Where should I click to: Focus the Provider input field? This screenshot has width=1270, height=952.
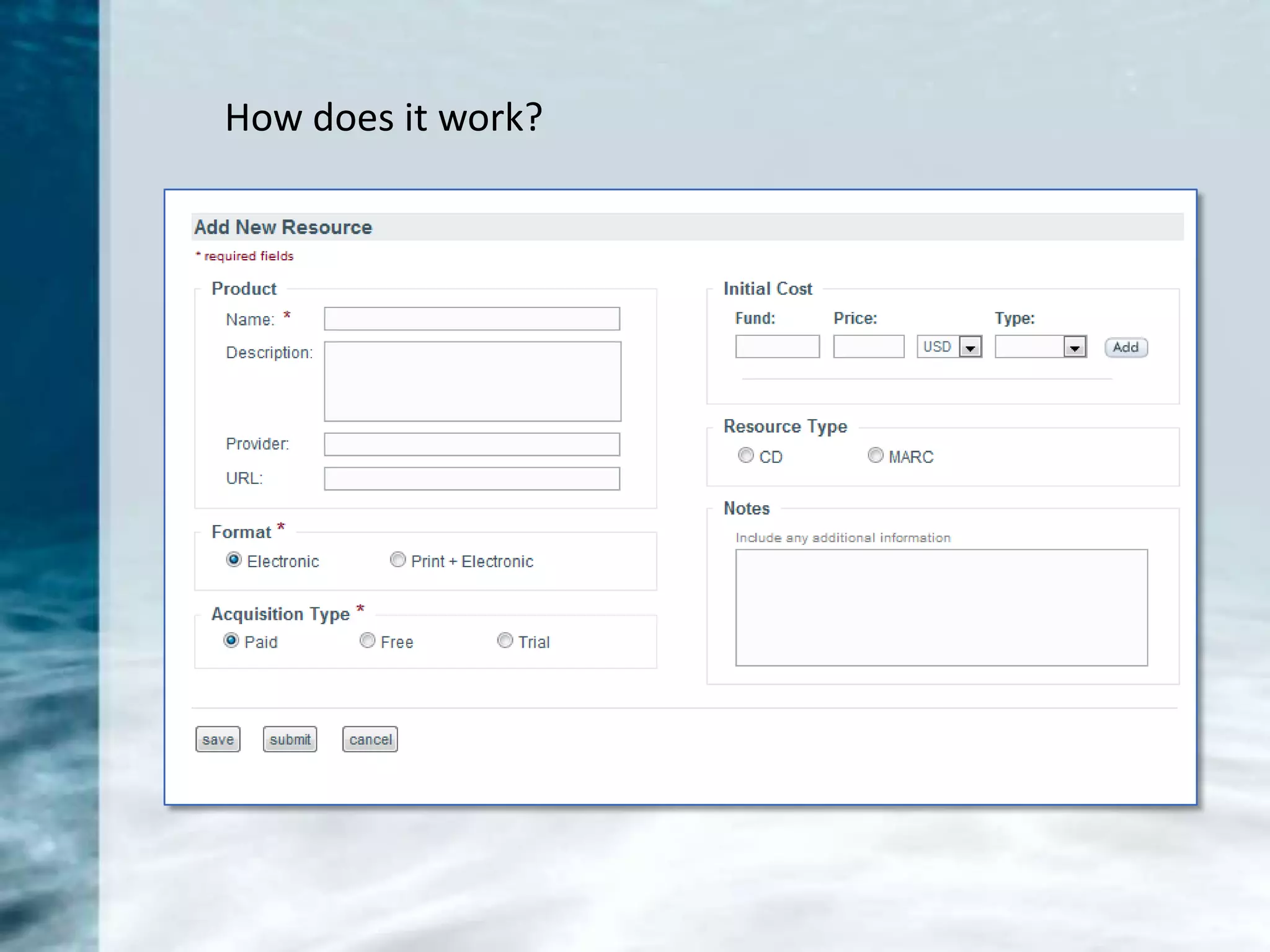(472, 444)
